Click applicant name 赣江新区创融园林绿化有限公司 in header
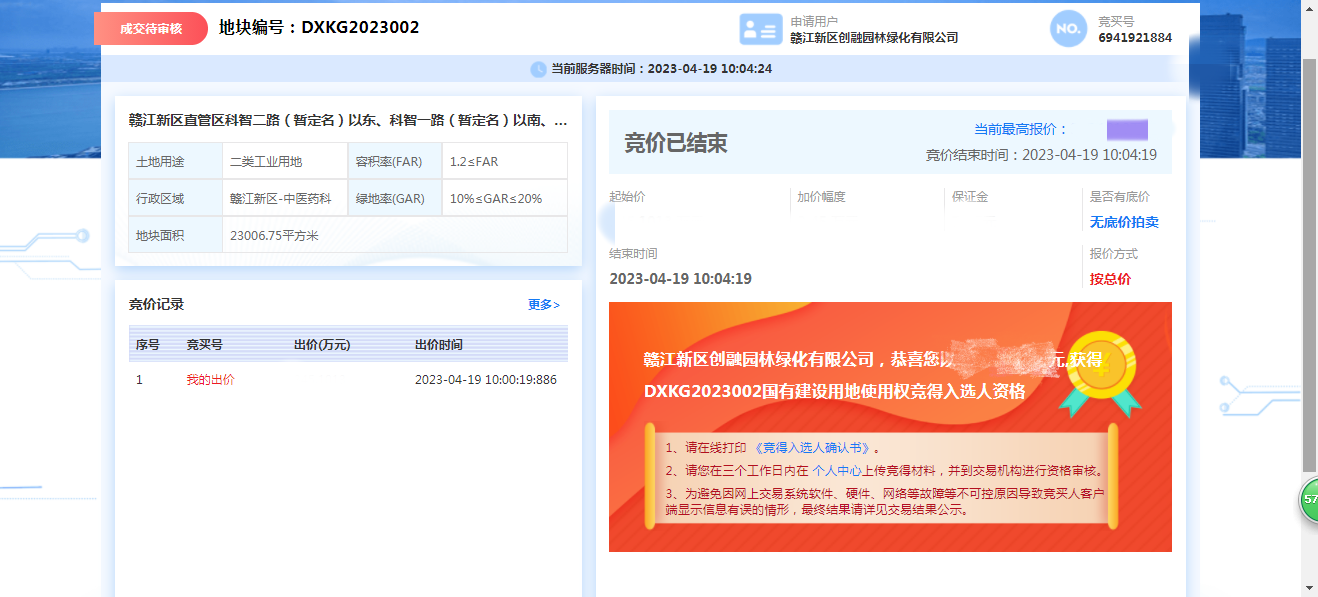 (x=874, y=38)
